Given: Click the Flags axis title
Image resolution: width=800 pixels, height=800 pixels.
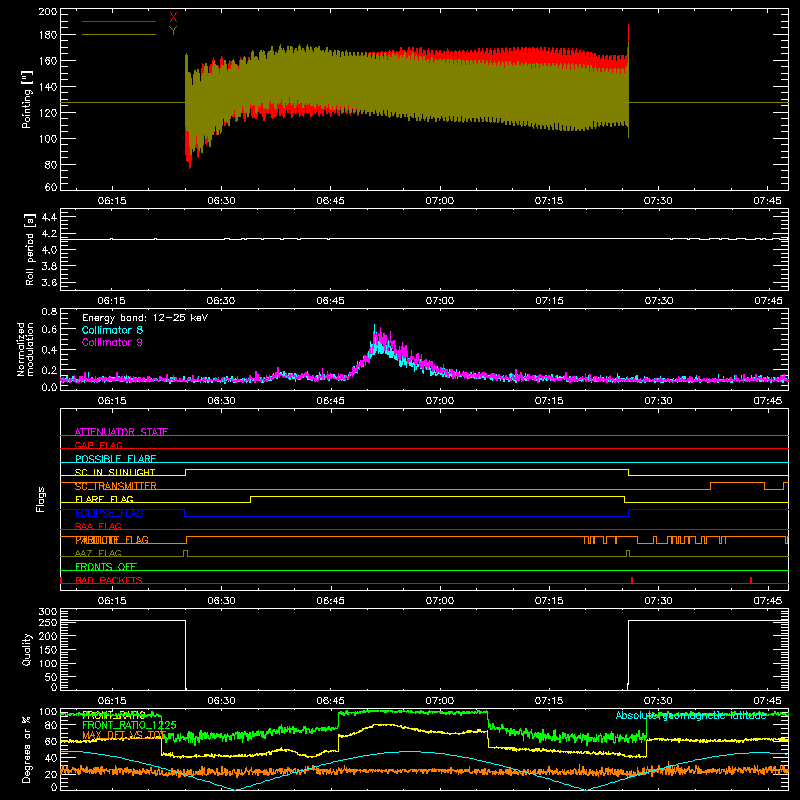Looking at the screenshot, I should pos(40,499).
